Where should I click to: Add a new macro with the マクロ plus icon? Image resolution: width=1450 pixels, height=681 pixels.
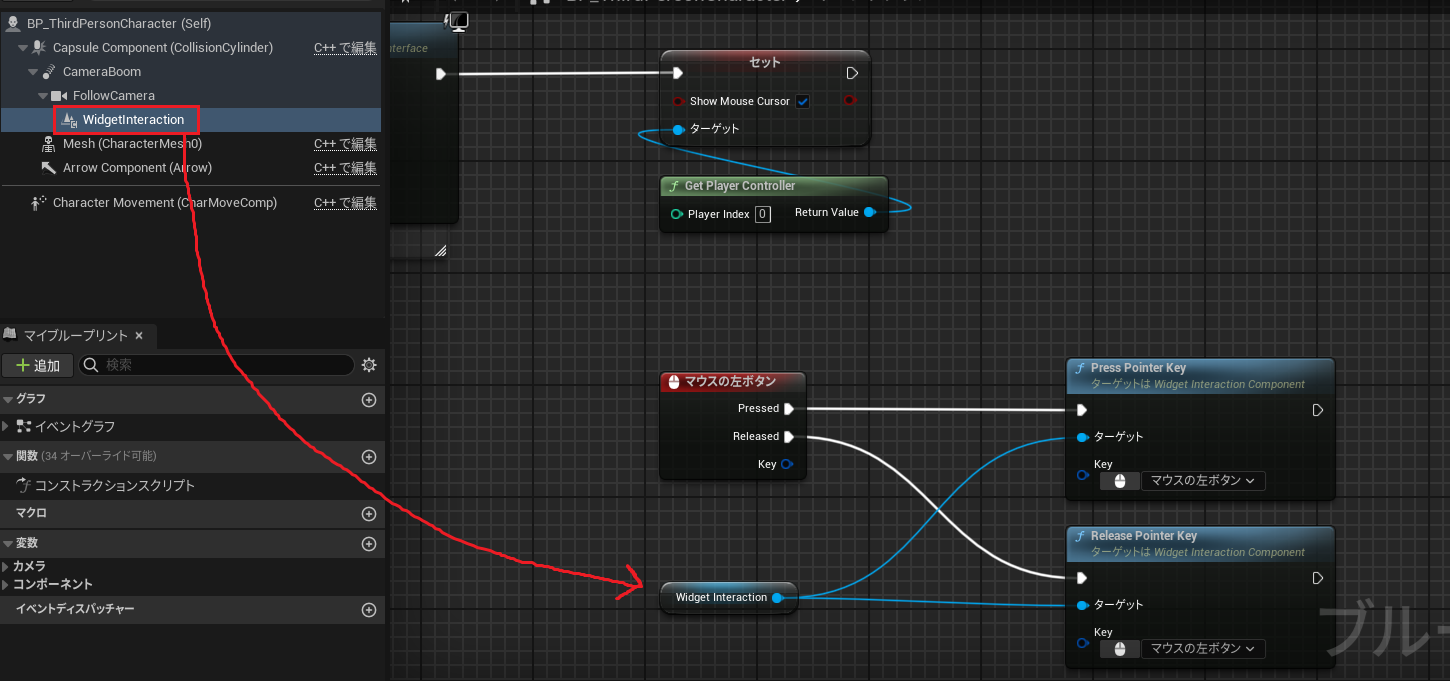(x=369, y=514)
